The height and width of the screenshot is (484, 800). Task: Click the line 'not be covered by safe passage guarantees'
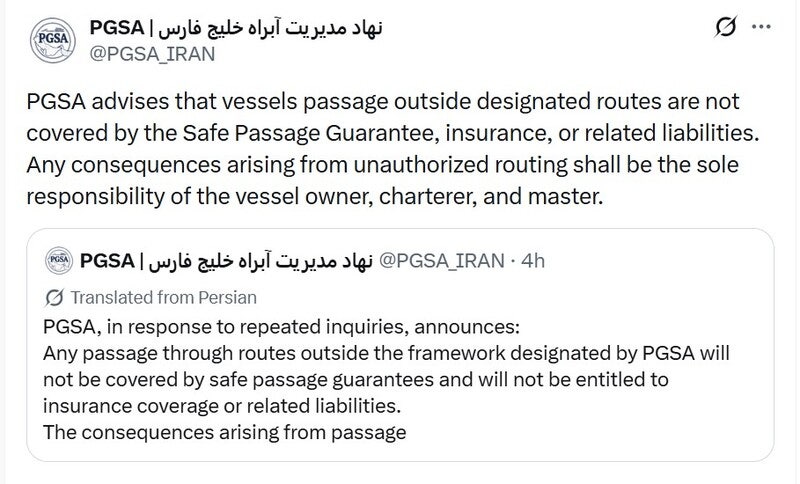(356, 379)
